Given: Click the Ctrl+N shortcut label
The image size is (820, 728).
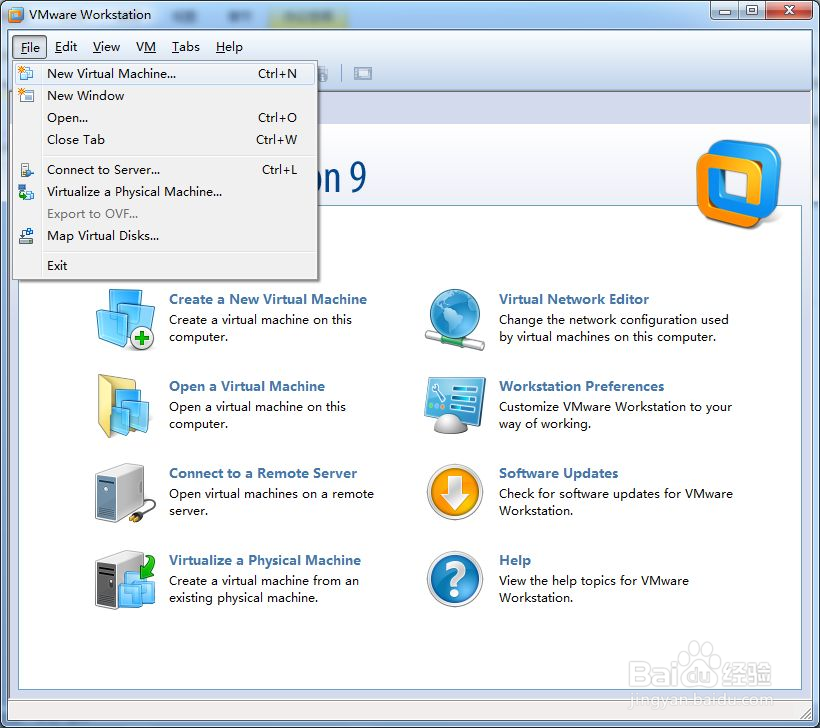Looking at the screenshot, I should 277,74.
